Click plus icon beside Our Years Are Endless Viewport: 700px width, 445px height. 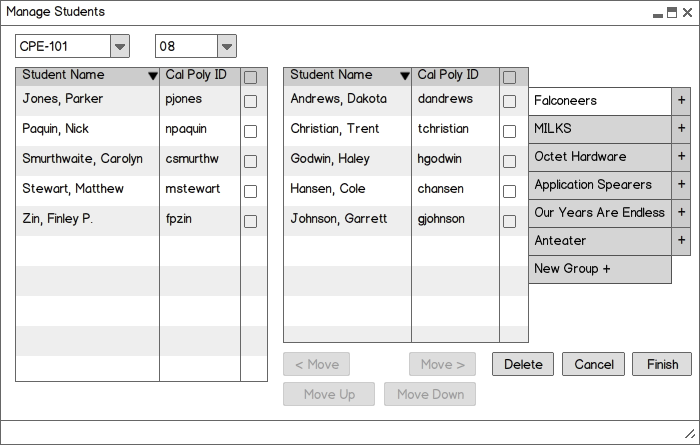coord(681,212)
